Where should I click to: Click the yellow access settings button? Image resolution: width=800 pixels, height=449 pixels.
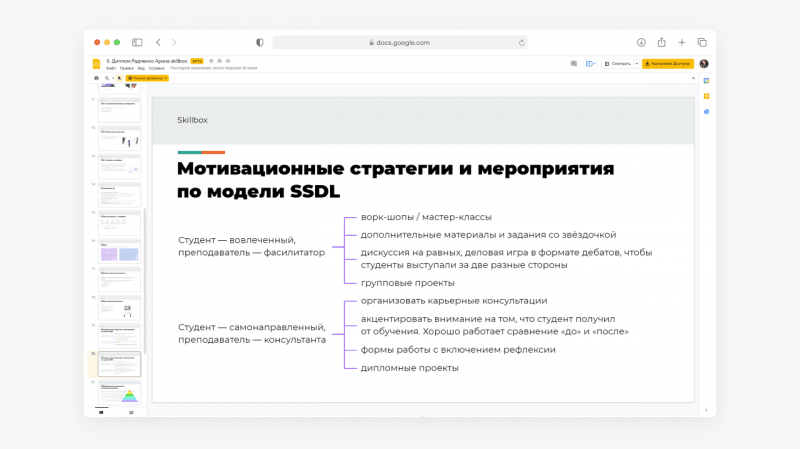(x=668, y=64)
